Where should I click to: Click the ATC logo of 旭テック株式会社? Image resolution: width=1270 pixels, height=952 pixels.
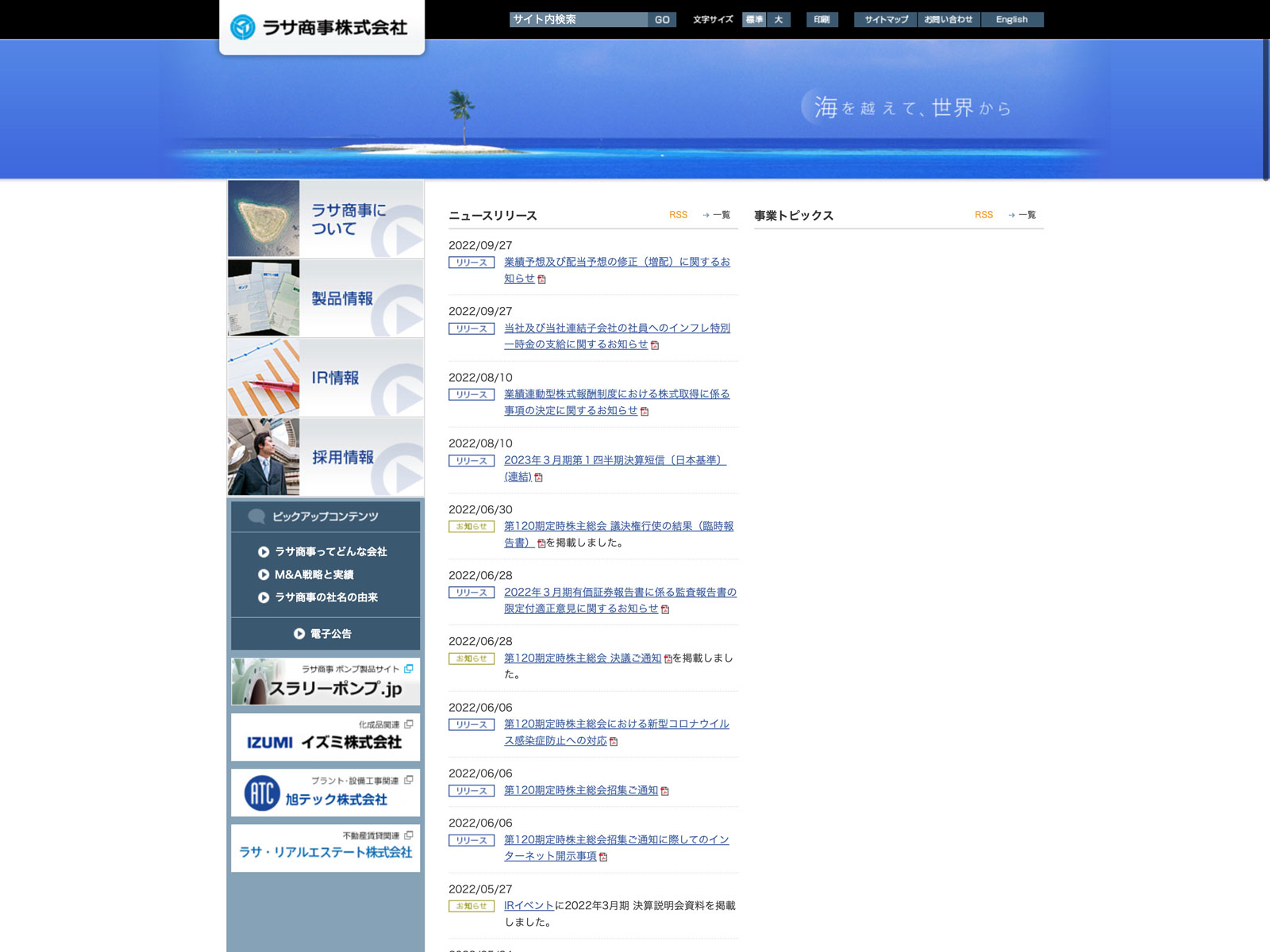(x=262, y=793)
